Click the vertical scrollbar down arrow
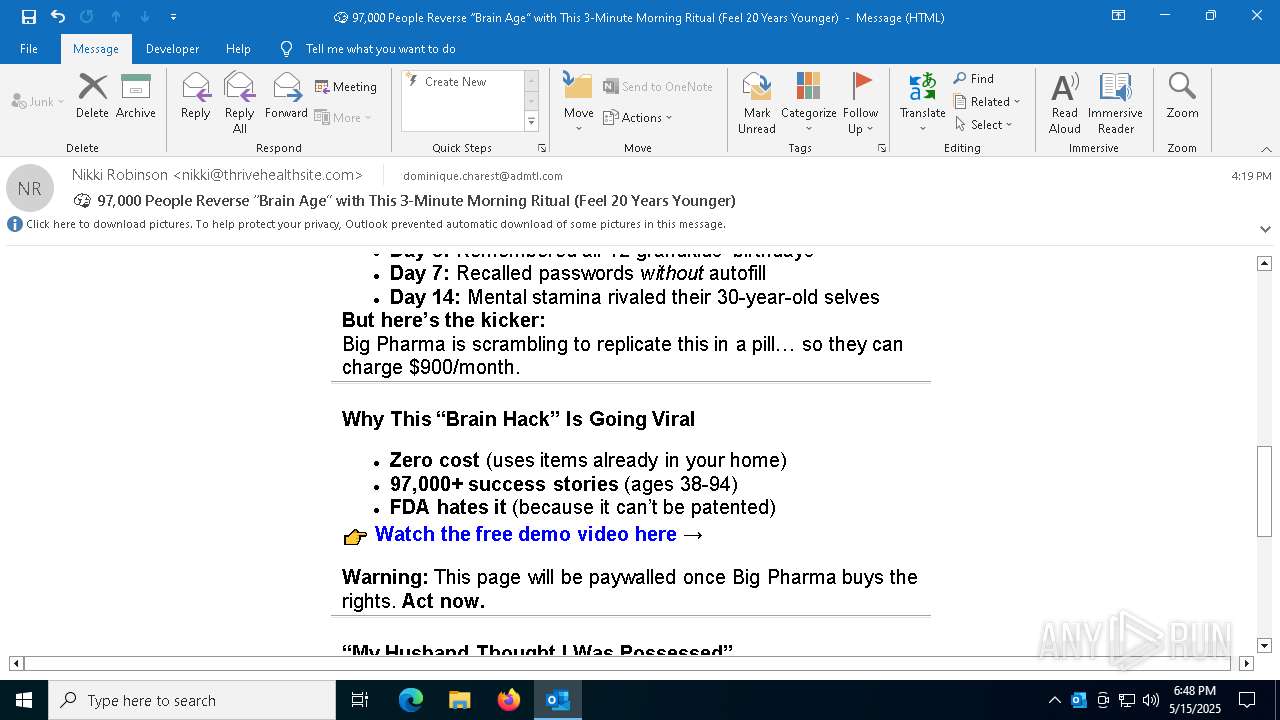 [x=1264, y=646]
